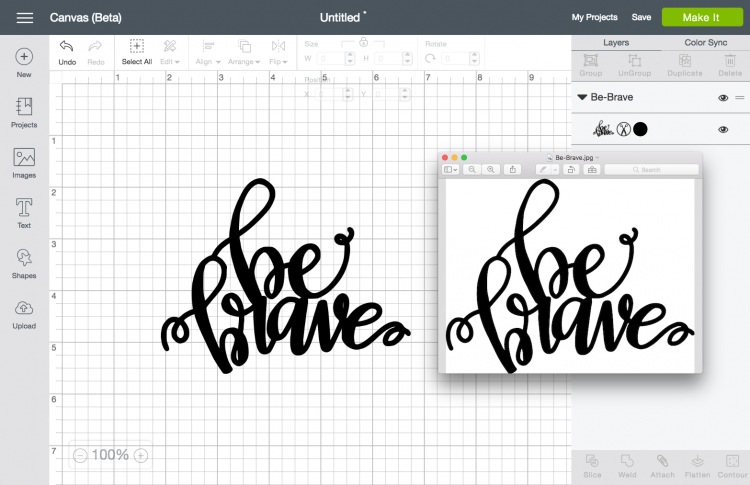750x485 pixels.
Task: Show markup toolbox in Preview window
Action: (x=592, y=169)
